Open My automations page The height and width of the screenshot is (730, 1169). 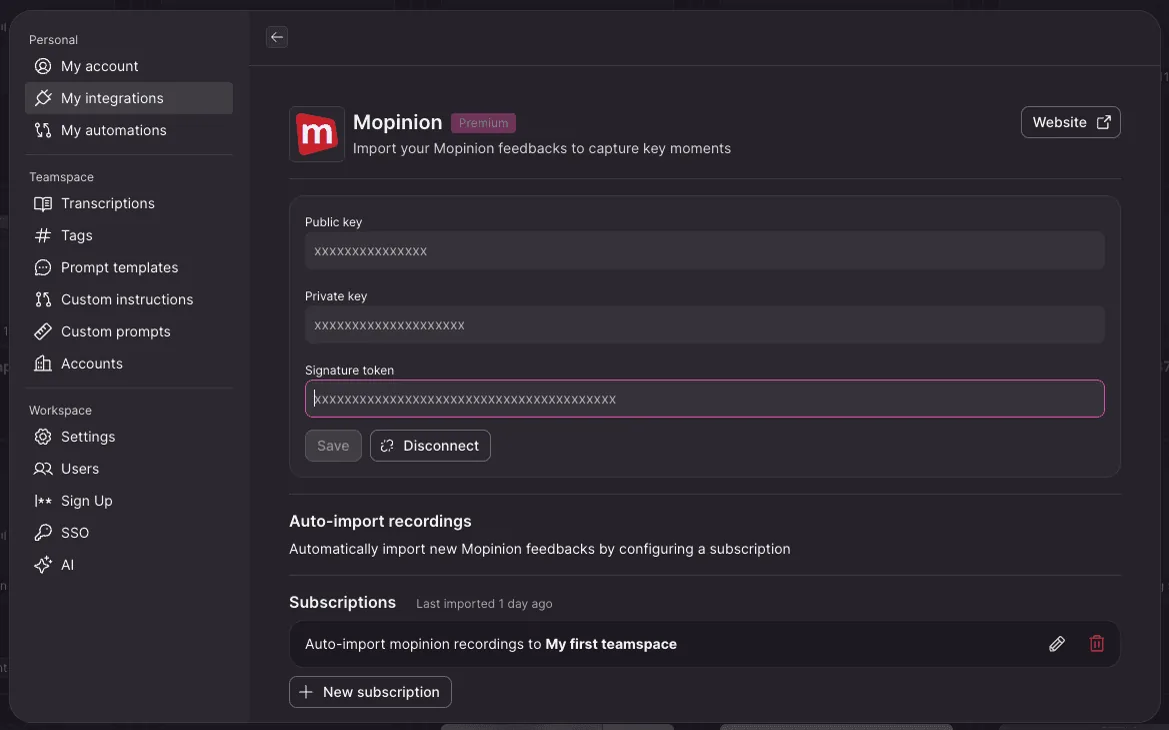tap(128, 130)
